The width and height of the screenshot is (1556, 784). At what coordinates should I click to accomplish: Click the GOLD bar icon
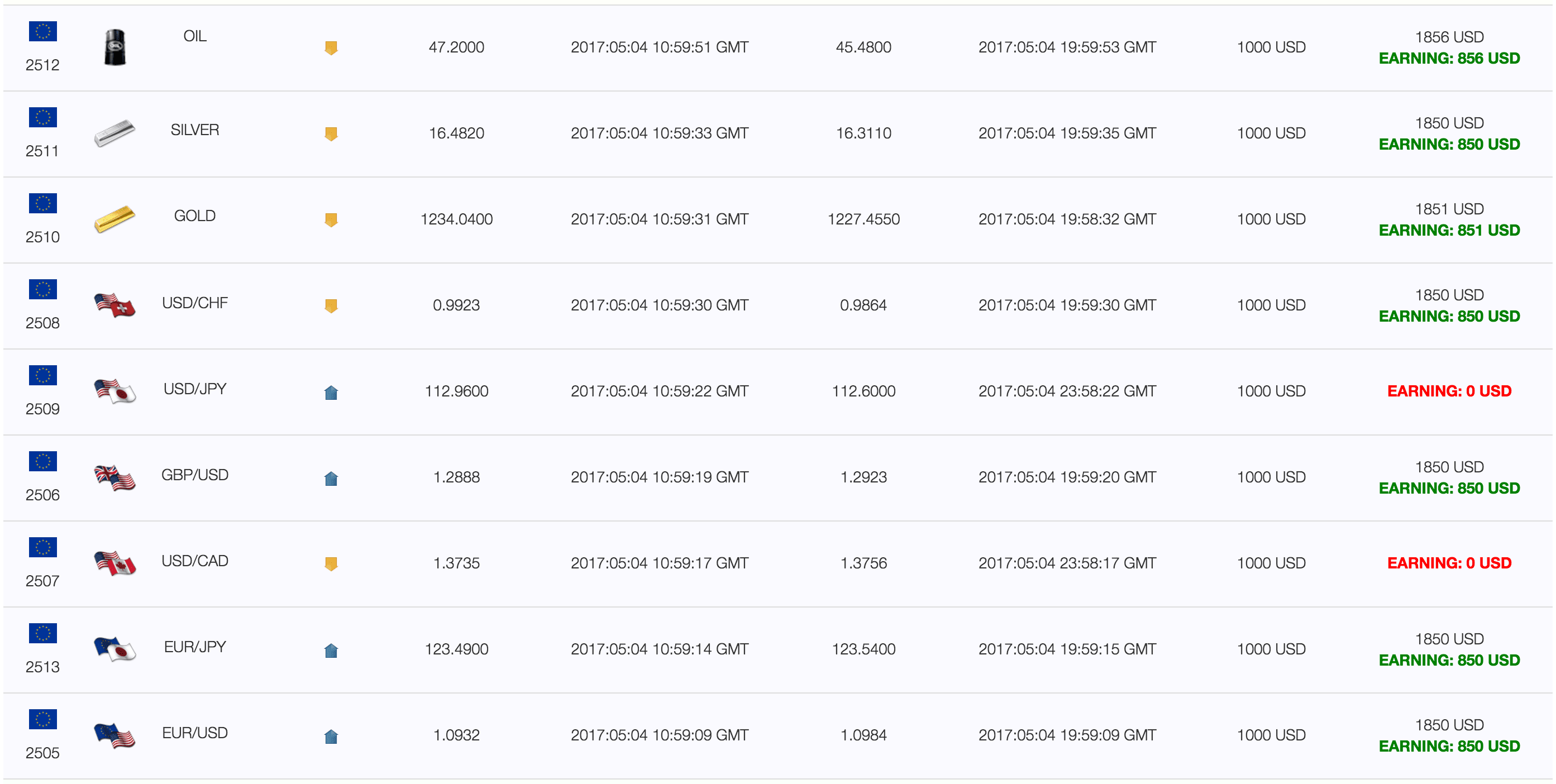114,219
